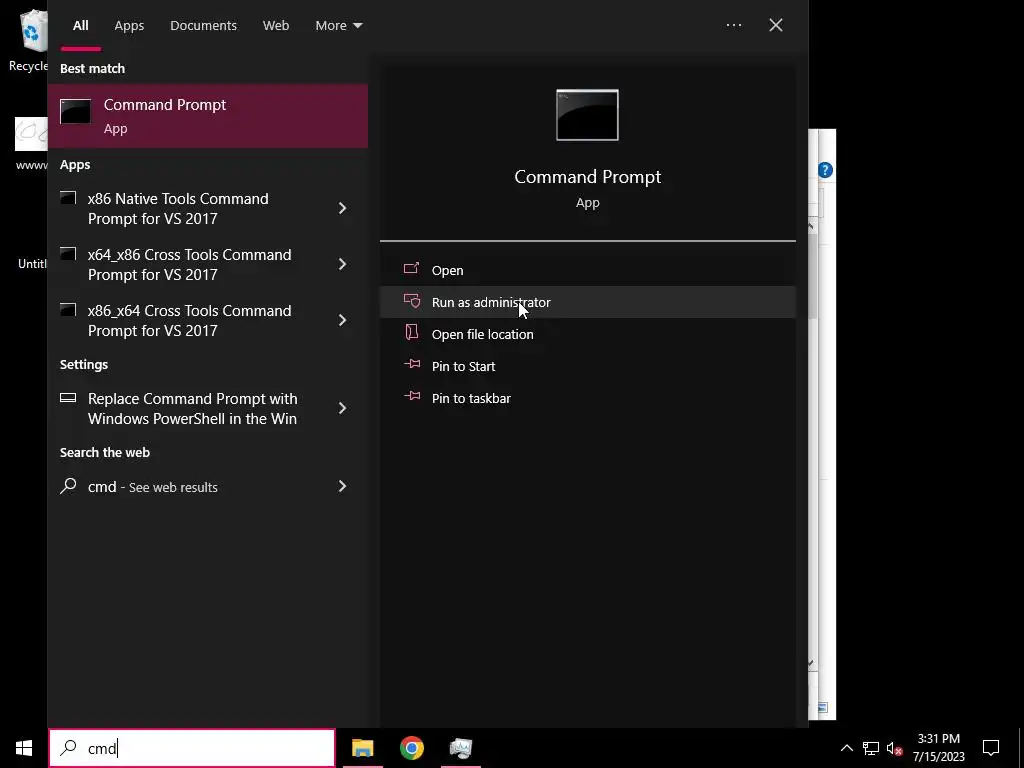The image size is (1024, 768).
Task: Open network status tray icon
Action: (871, 748)
